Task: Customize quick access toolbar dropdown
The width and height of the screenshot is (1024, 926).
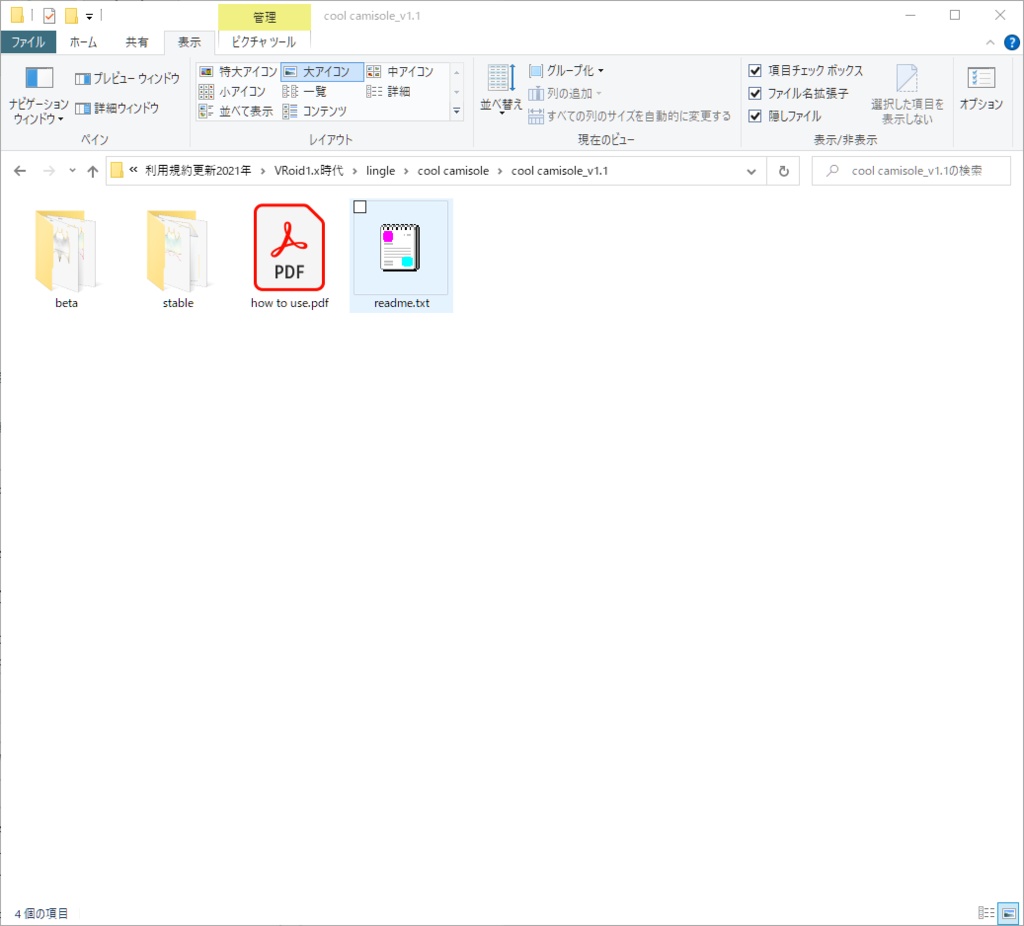Action: click(89, 16)
